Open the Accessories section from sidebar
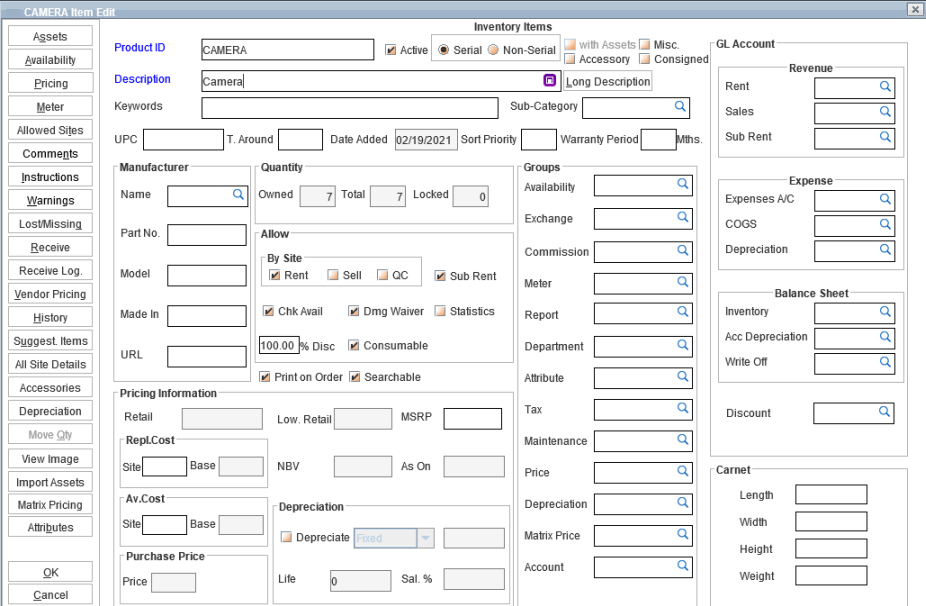This screenshot has width=926, height=606. click(x=51, y=388)
